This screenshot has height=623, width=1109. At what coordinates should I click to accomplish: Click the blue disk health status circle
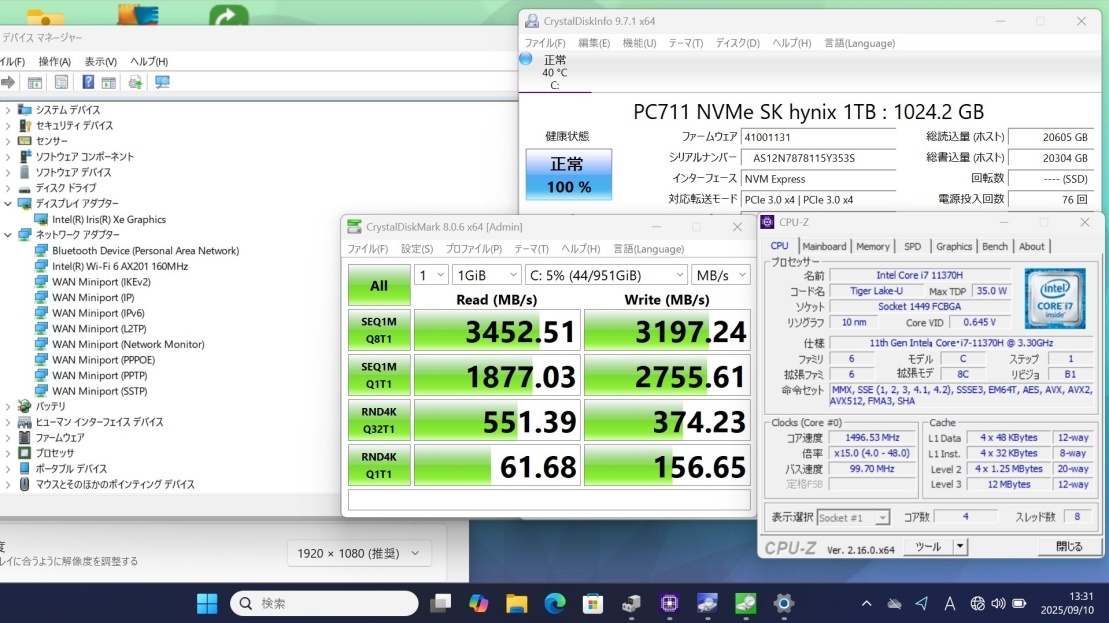coord(526,59)
